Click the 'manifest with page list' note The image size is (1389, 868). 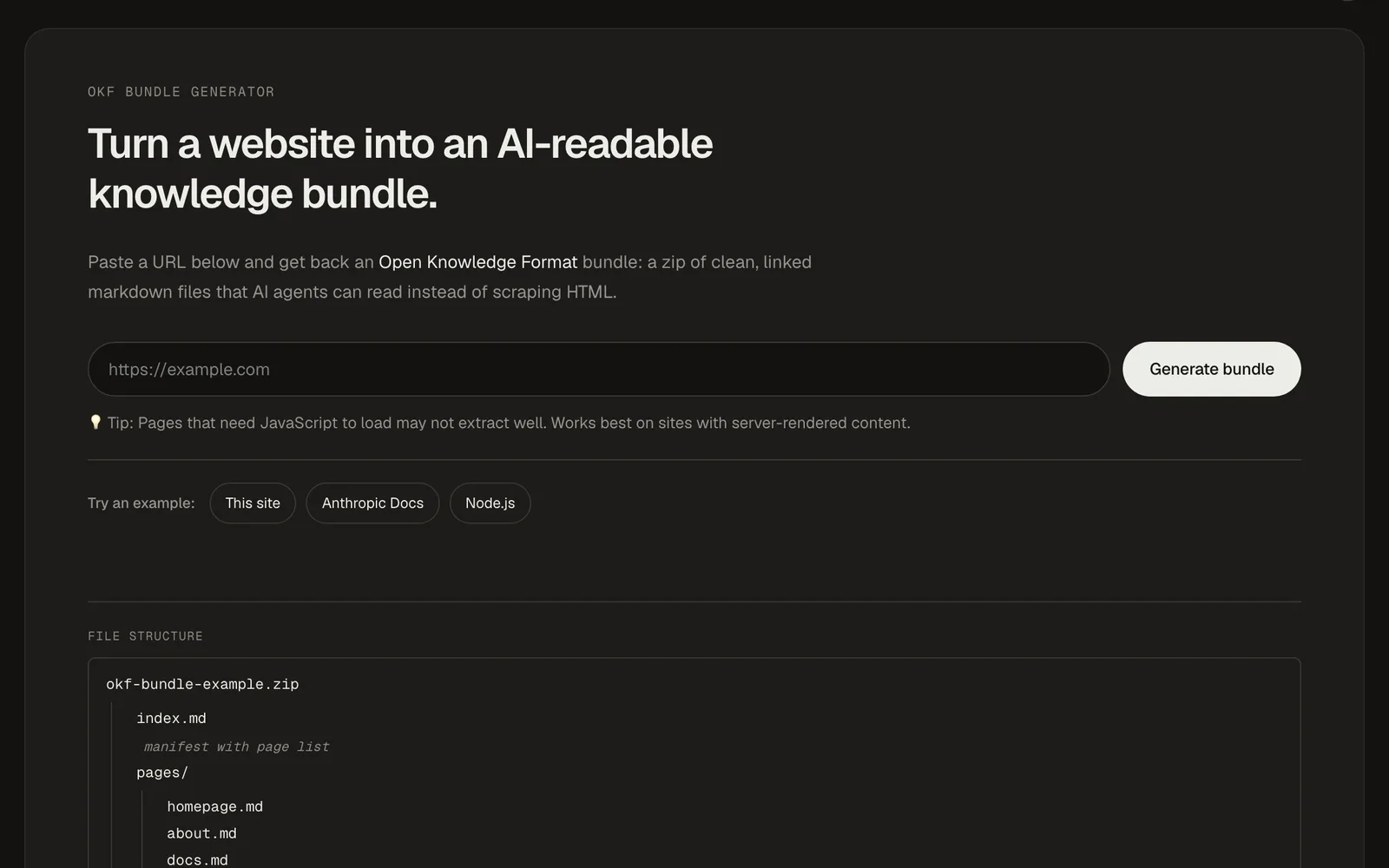point(236,746)
